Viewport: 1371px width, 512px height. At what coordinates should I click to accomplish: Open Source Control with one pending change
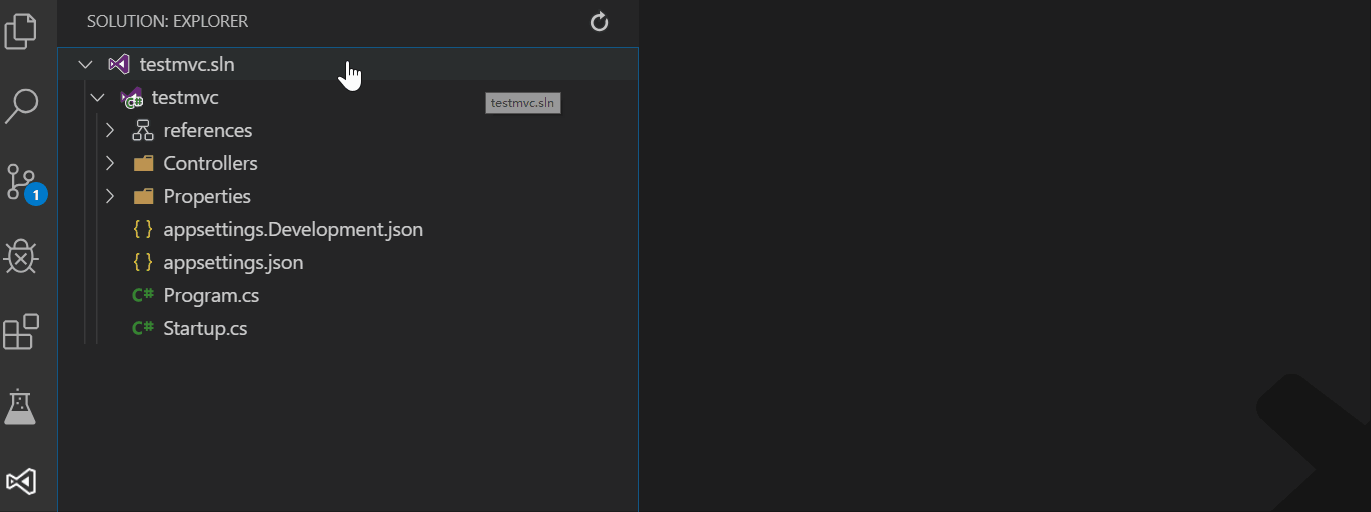(x=24, y=184)
